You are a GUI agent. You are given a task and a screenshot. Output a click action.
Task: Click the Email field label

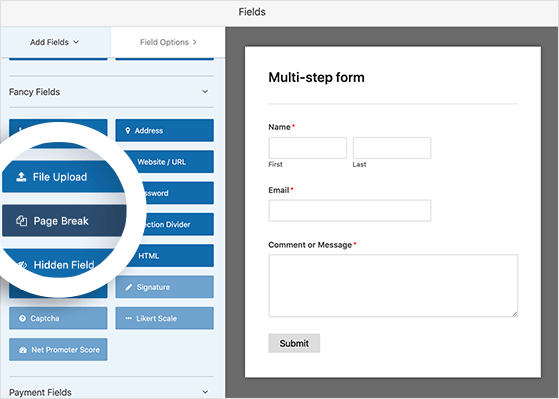coord(279,190)
